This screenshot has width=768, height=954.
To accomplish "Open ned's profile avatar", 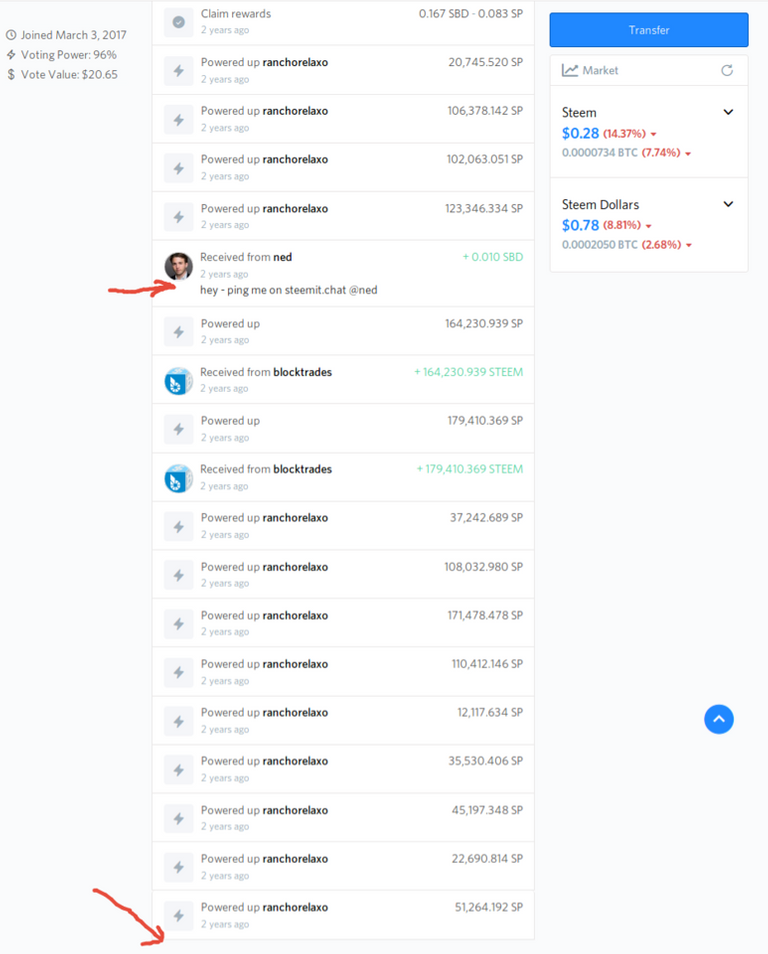I will (178, 266).
